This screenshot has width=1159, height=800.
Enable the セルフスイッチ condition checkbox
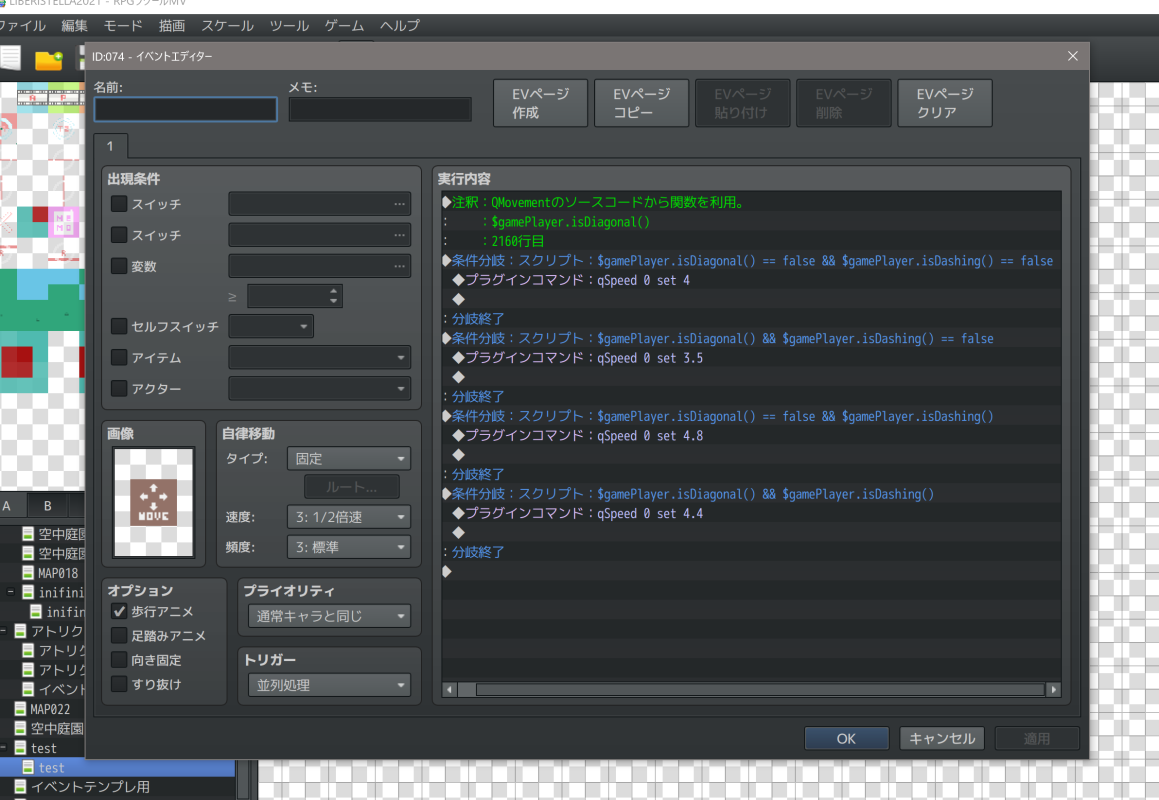pyautogui.click(x=119, y=326)
